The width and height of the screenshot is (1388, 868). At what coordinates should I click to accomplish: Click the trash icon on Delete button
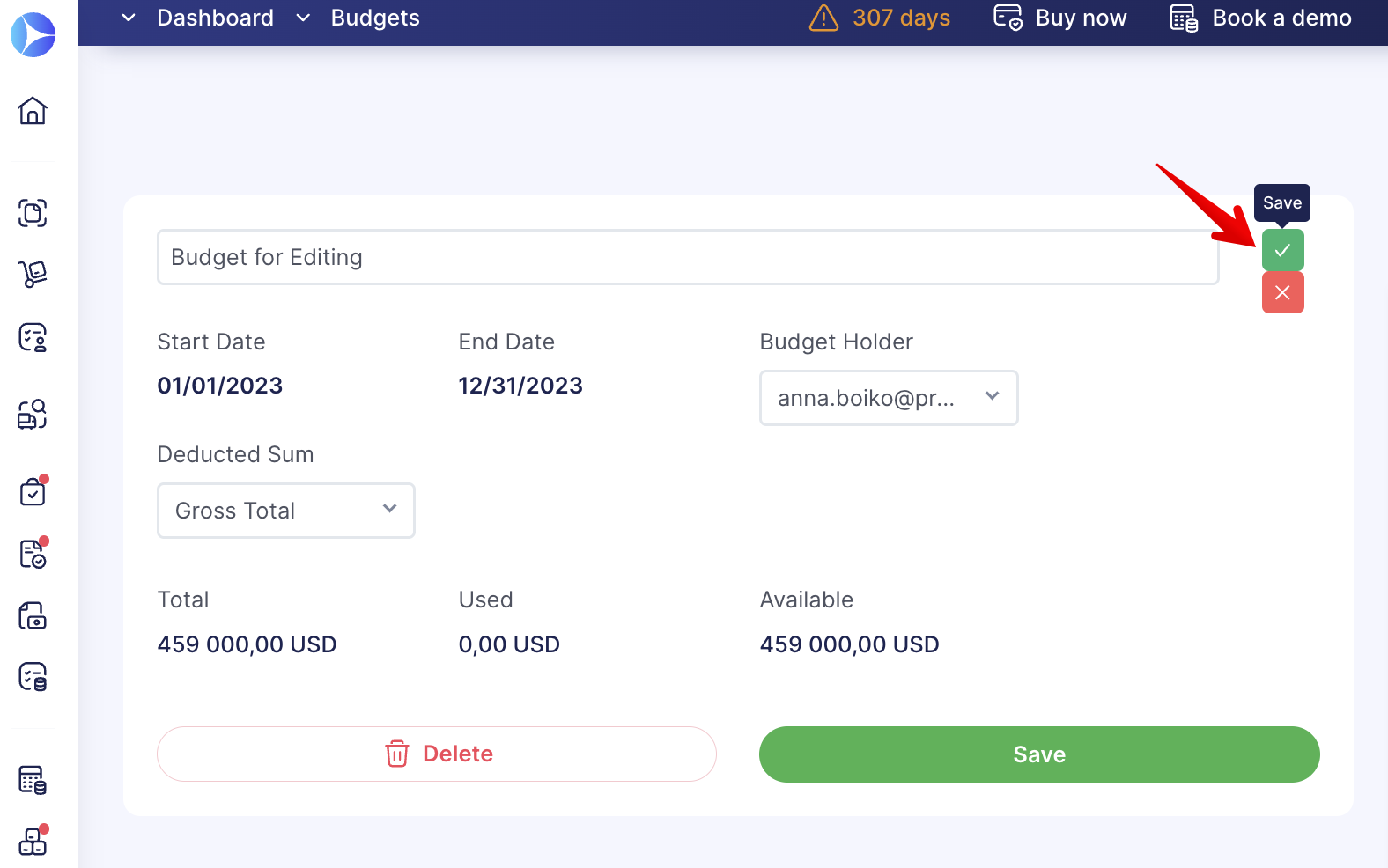[397, 754]
